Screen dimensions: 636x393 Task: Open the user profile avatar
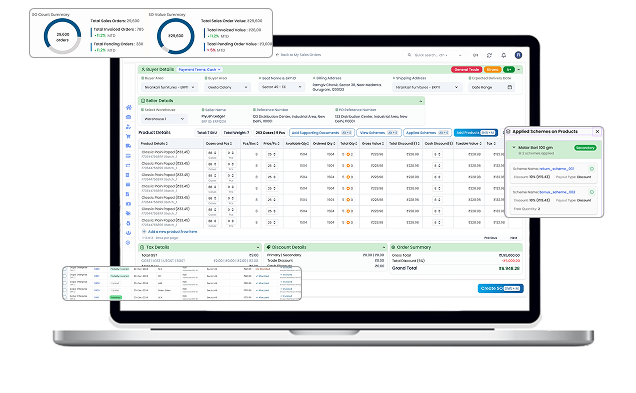click(518, 55)
